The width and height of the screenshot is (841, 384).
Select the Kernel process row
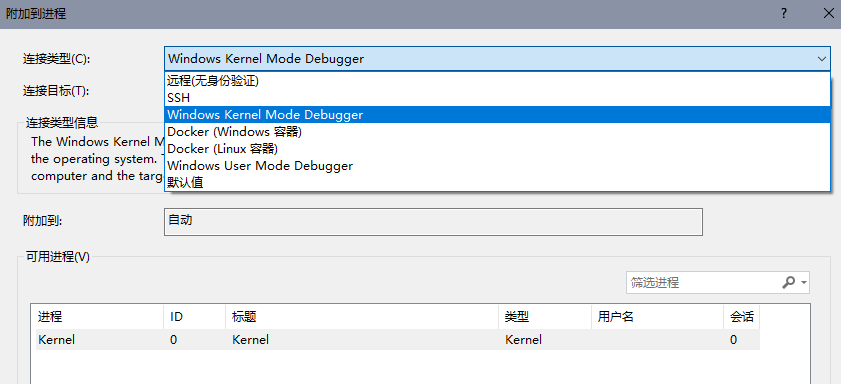coord(397,339)
